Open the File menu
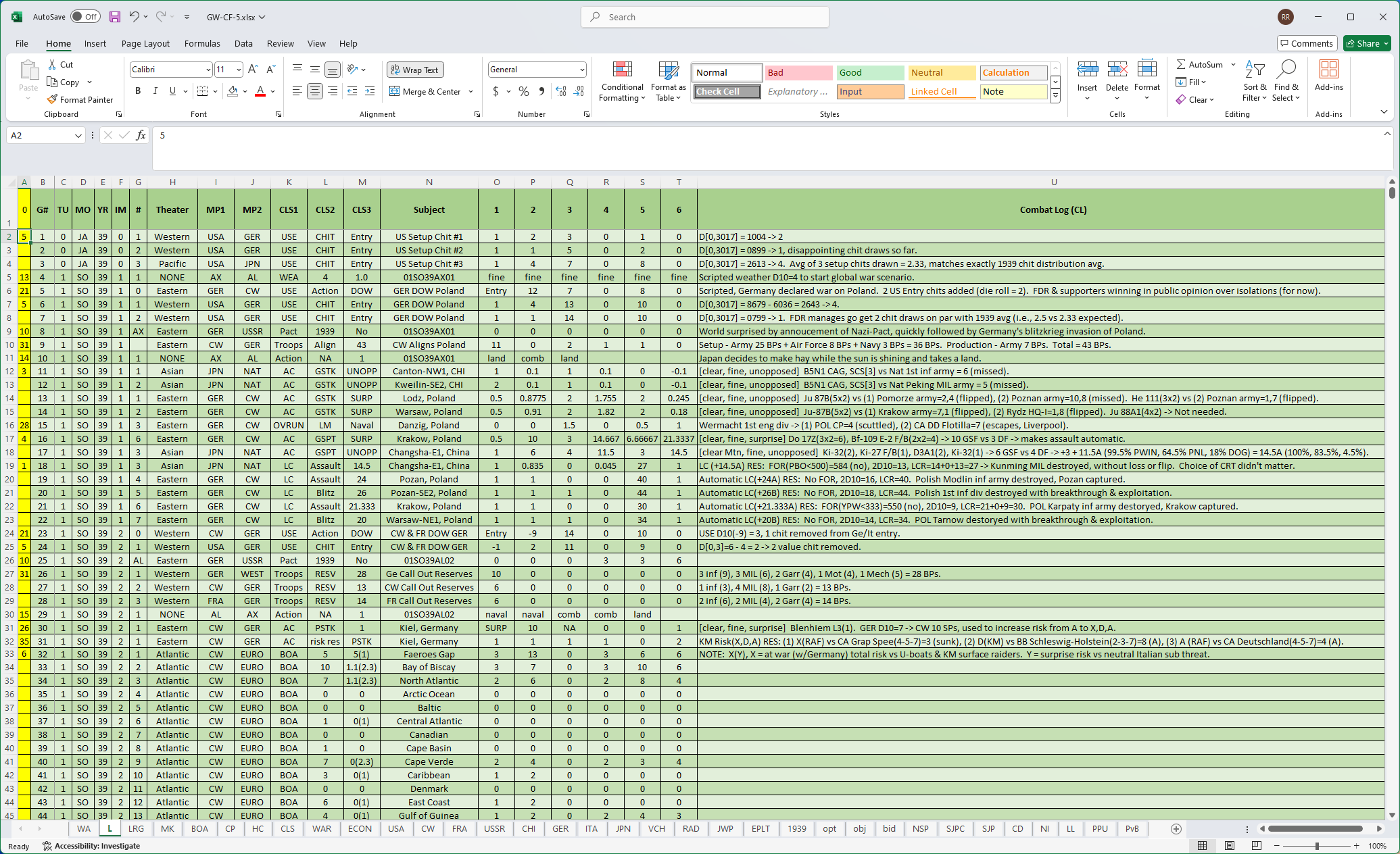 pos(22,43)
